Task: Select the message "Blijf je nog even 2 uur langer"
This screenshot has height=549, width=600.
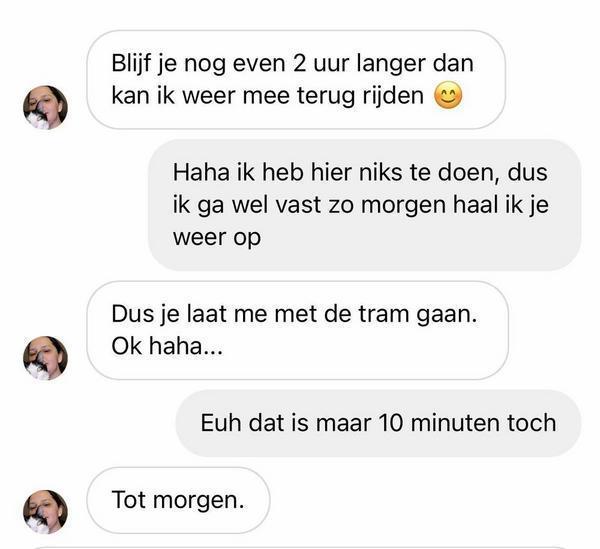Action: pyautogui.click(x=296, y=80)
